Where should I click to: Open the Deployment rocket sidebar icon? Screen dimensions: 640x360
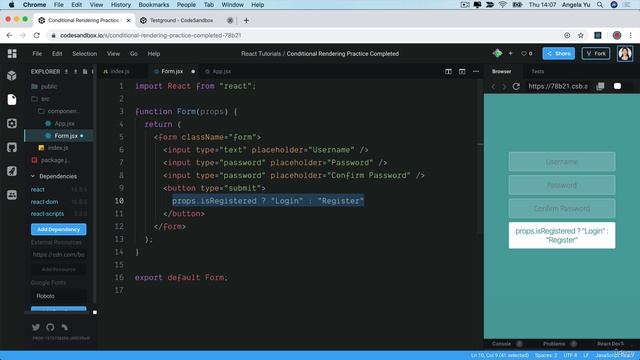tap(12, 171)
